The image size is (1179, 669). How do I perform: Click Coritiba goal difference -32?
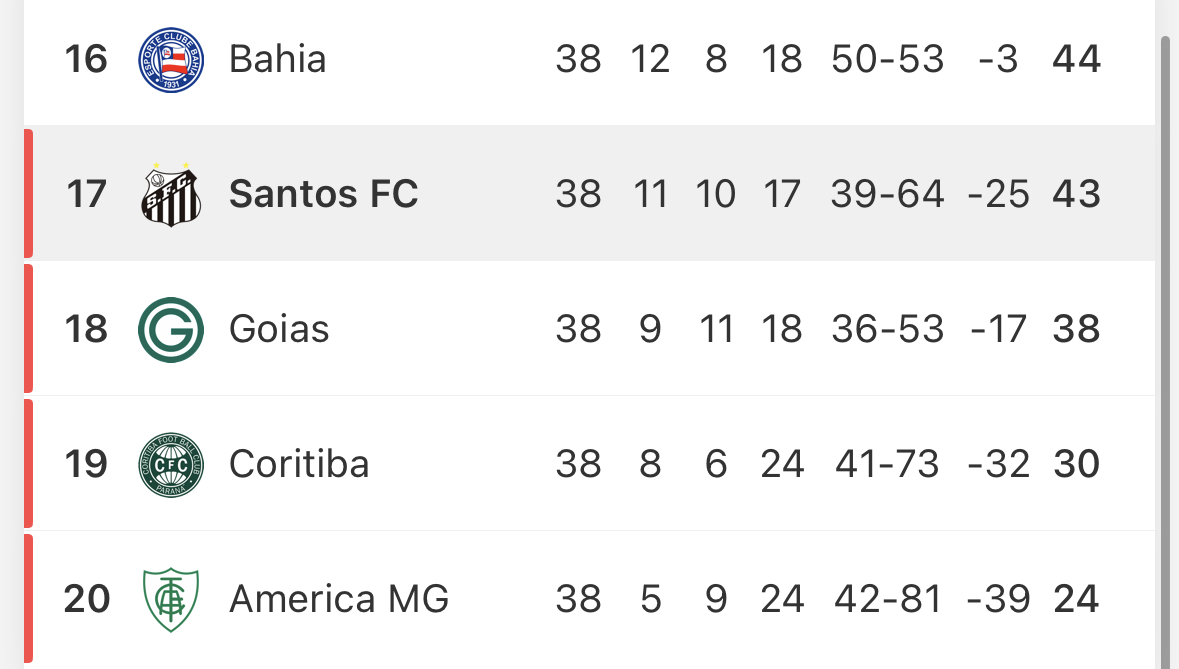[x=999, y=464]
